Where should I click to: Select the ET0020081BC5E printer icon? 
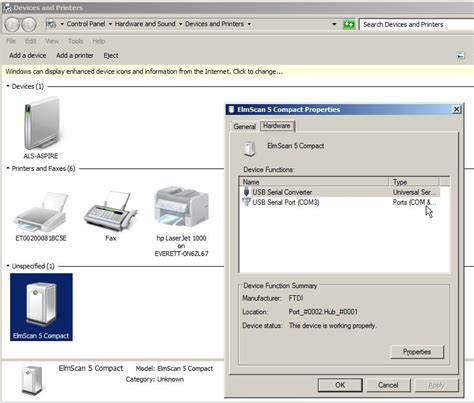41,212
